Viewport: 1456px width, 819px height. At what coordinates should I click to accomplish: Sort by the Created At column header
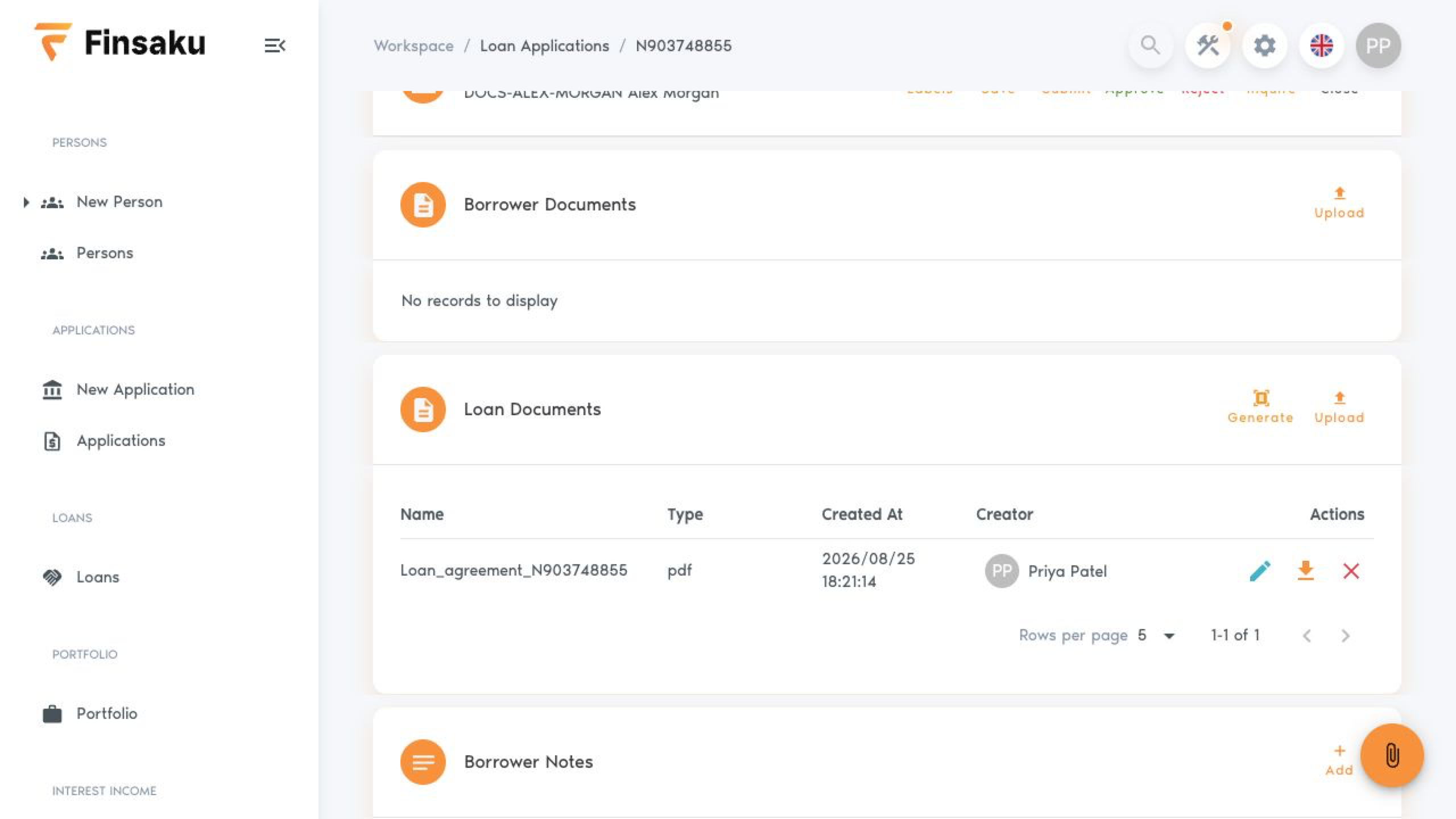pos(862,514)
